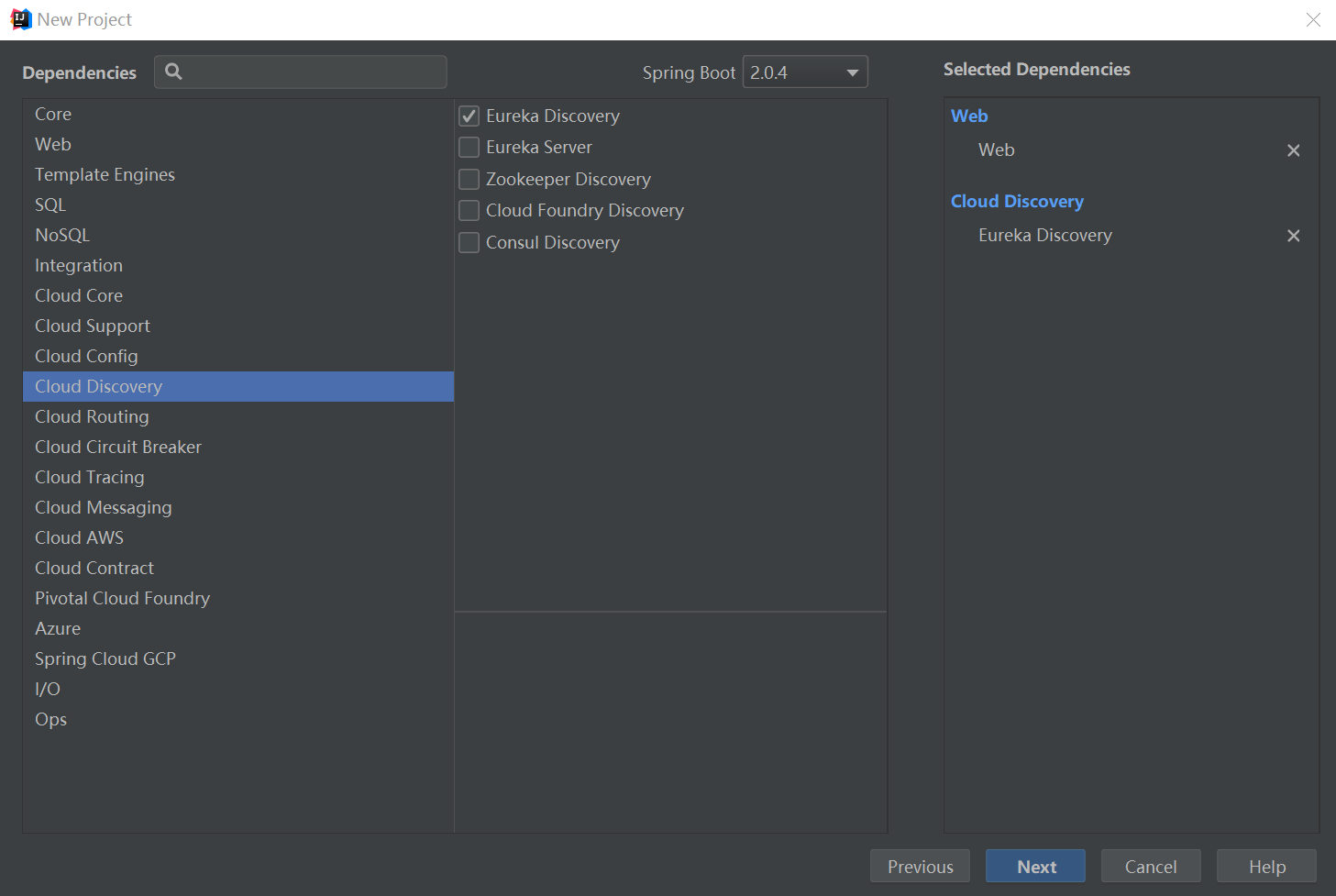Screen dimensions: 1336x896
Task: Open the Template Engines category
Action: [238, 174]
